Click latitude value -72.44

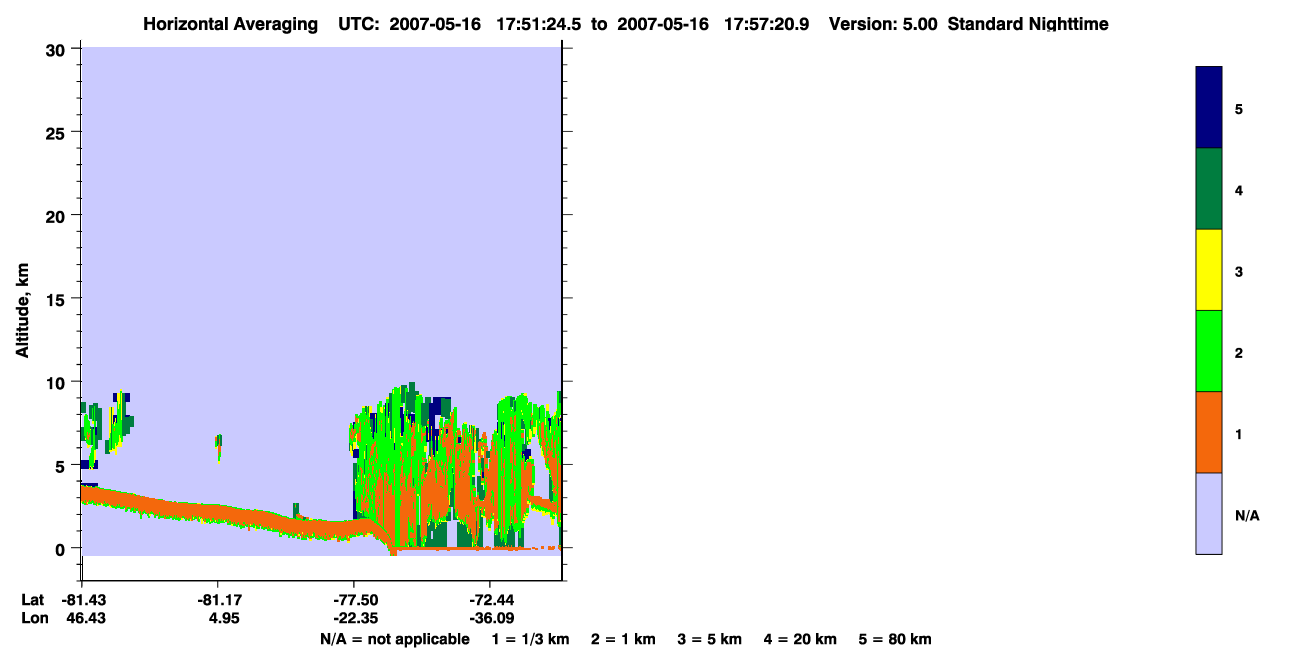pos(490,600)
